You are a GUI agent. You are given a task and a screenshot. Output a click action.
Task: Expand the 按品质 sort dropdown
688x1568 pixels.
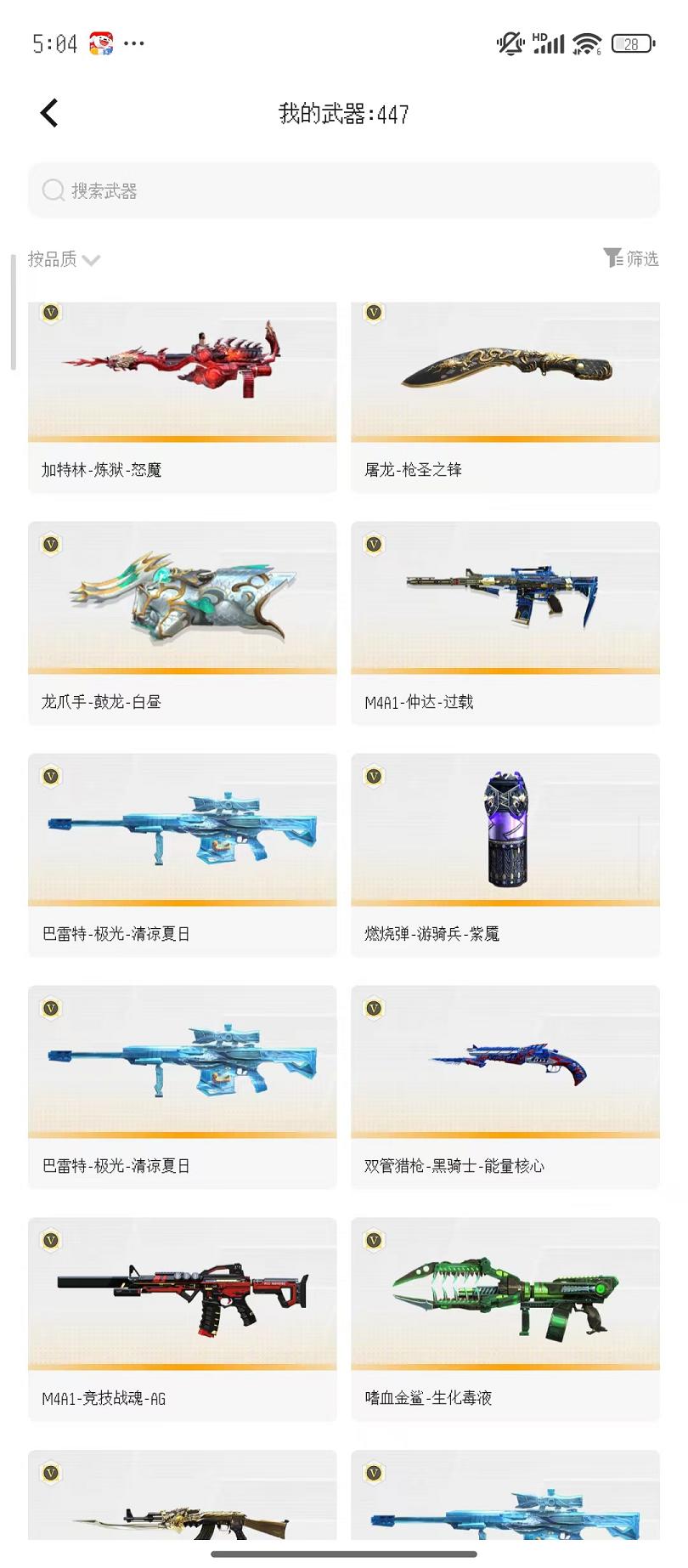tap(64, 259)
